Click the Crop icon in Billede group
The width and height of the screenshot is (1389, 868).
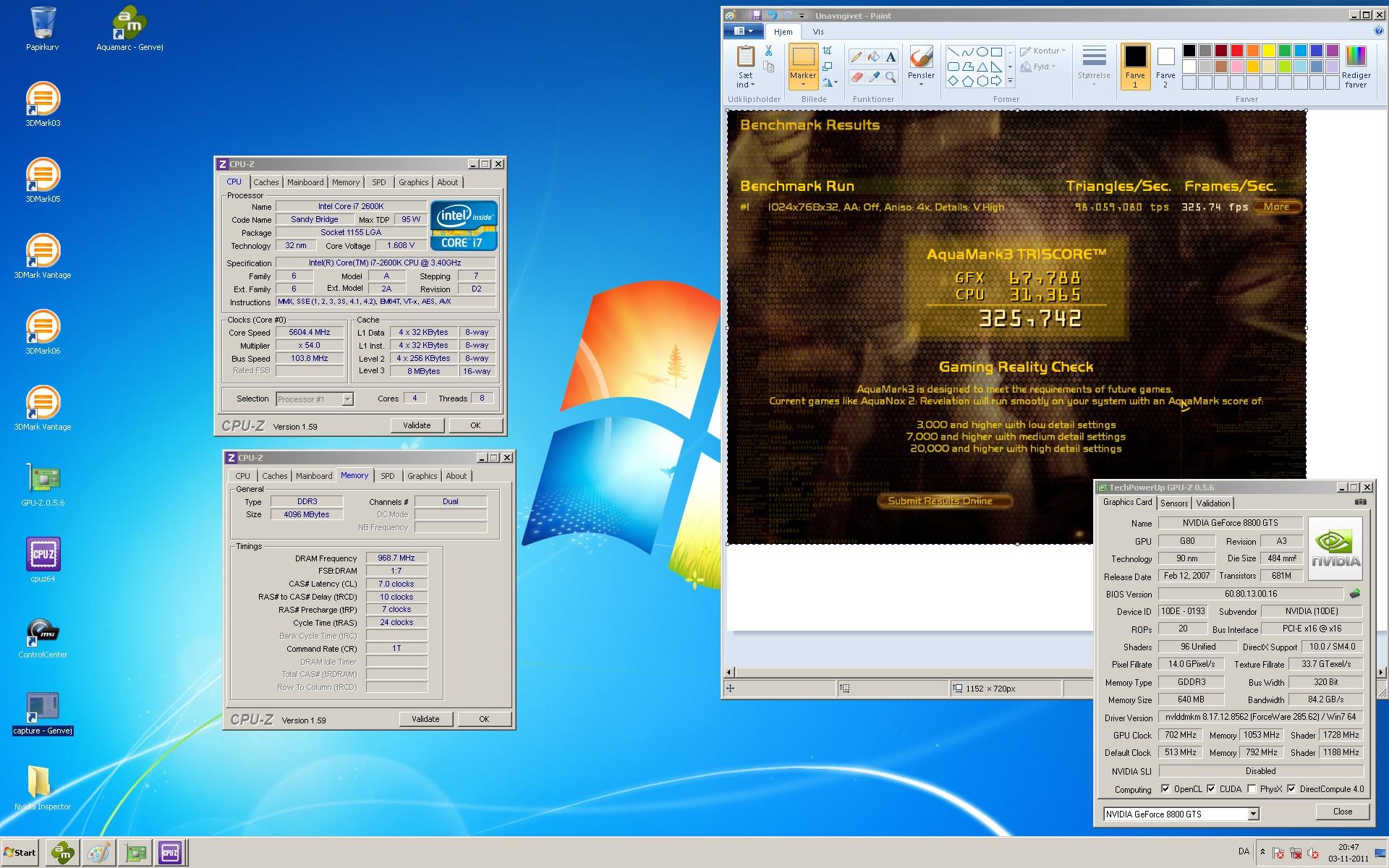click(x=828, y=51)
